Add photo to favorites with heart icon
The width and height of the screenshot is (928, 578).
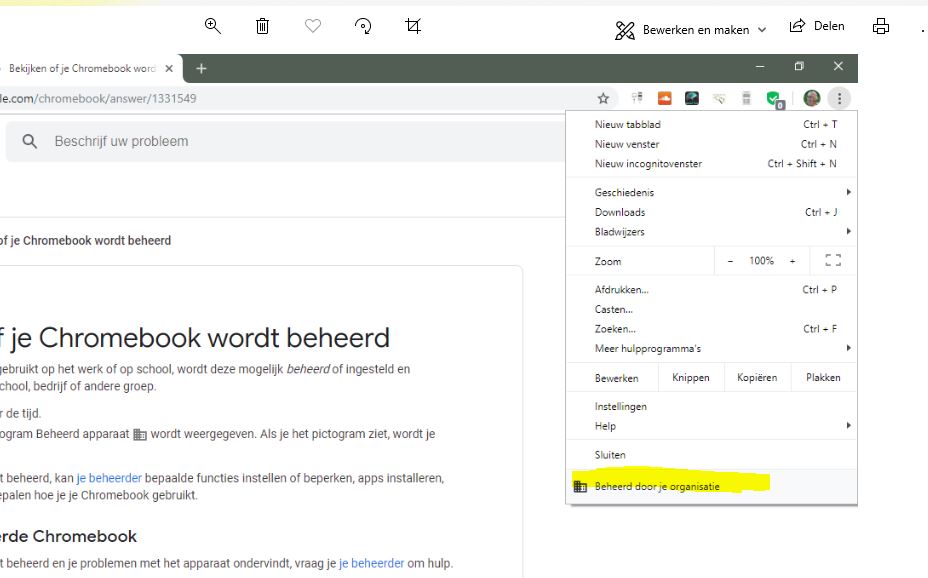click(313, 27)
